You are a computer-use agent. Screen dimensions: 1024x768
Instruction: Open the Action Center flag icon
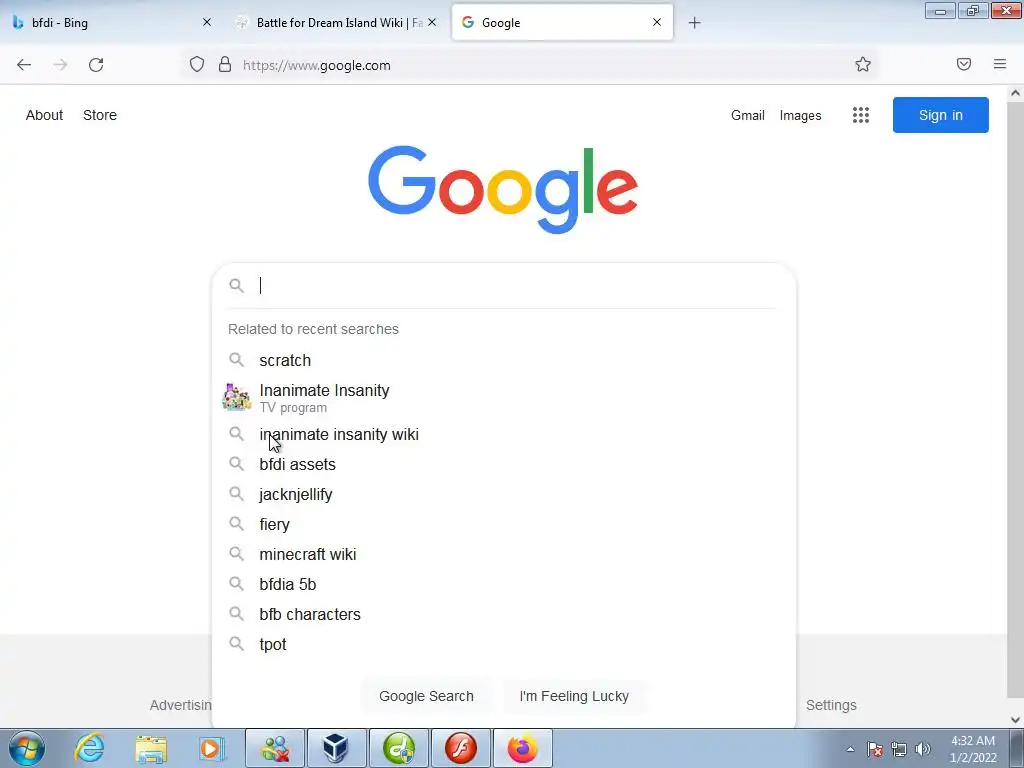874,749
